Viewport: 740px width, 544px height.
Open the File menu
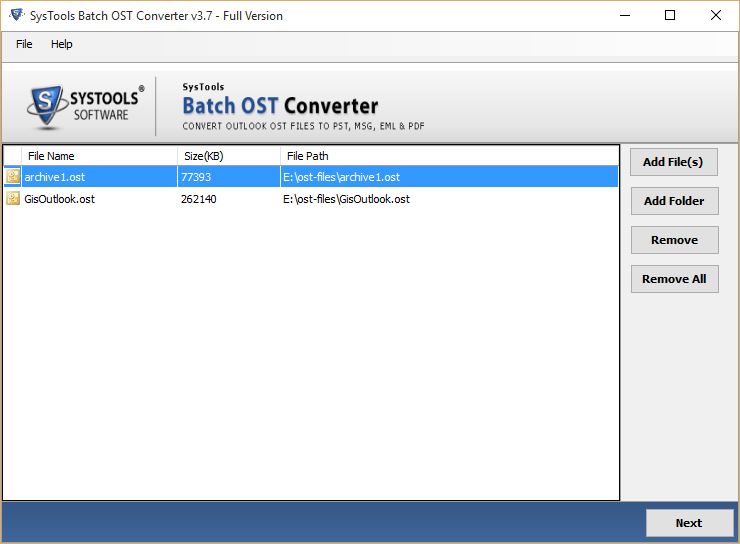point(24,44)
